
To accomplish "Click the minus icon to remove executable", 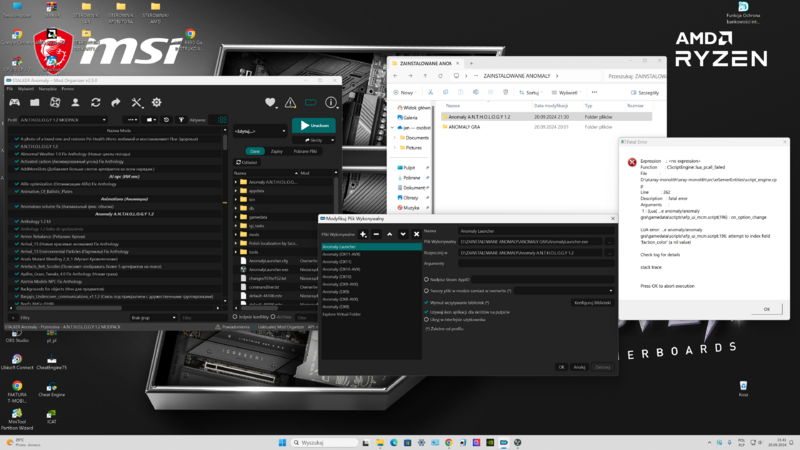I will (x=376, y=234).
